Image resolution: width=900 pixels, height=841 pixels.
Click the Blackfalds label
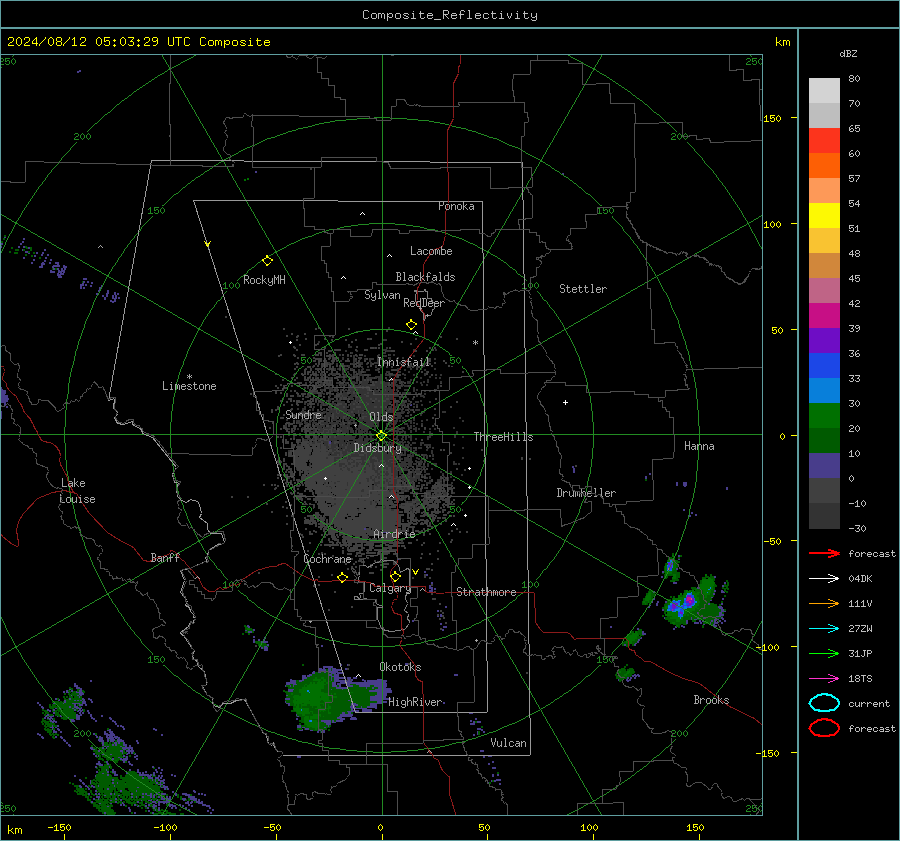(425, 277)
